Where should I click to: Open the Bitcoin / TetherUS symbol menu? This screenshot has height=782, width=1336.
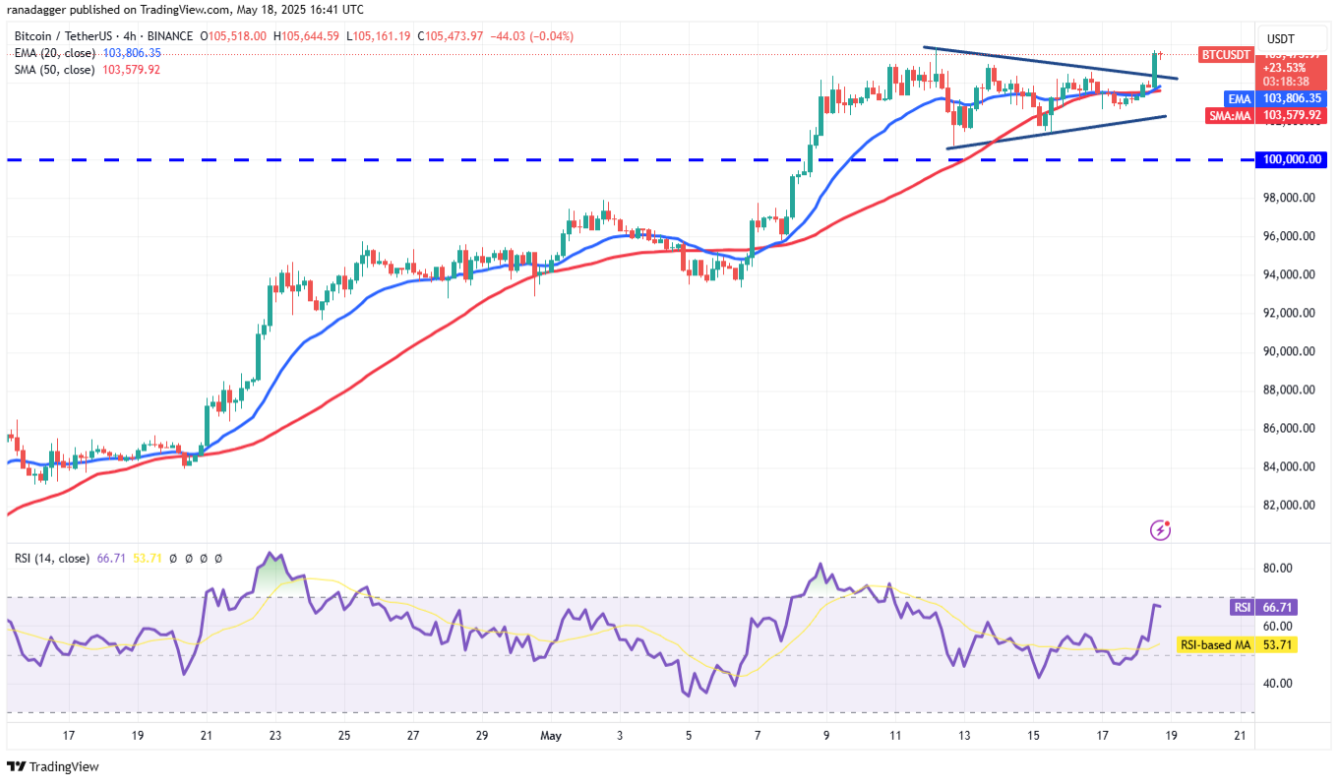[x=62, y=35]
